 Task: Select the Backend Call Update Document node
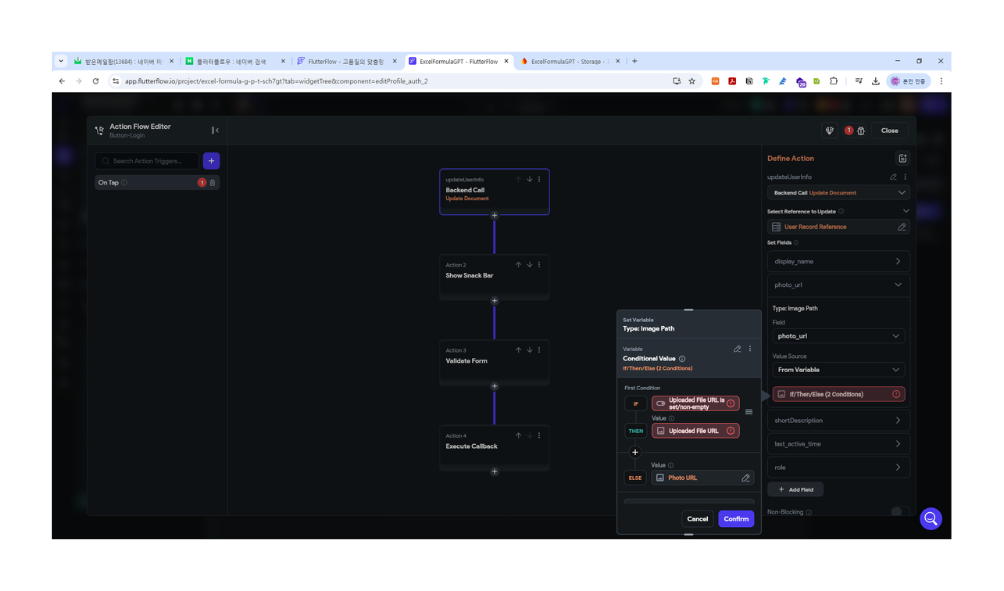click(494, 191)
